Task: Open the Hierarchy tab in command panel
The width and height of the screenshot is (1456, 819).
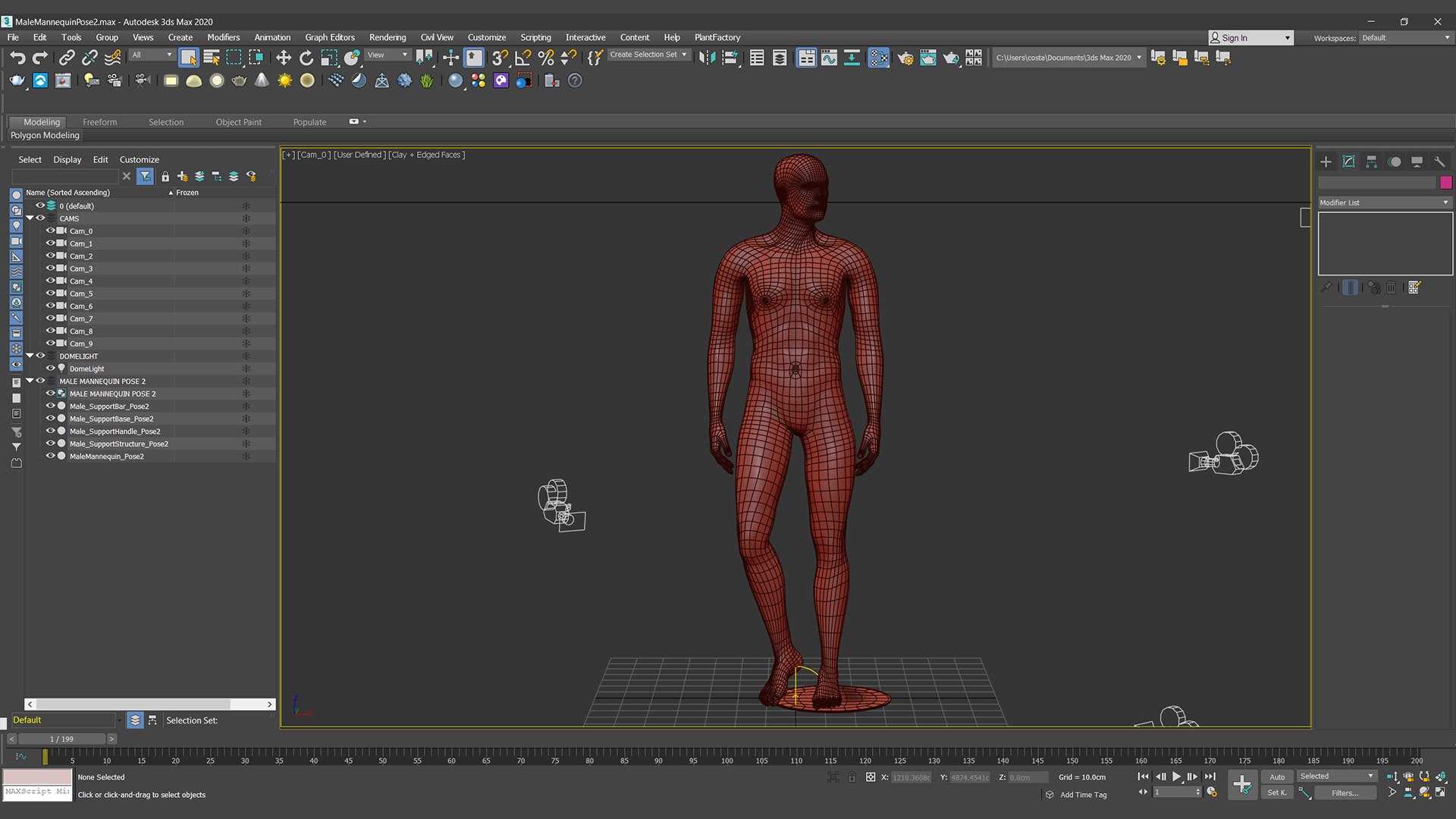Action: click(x=1371, y=162)
